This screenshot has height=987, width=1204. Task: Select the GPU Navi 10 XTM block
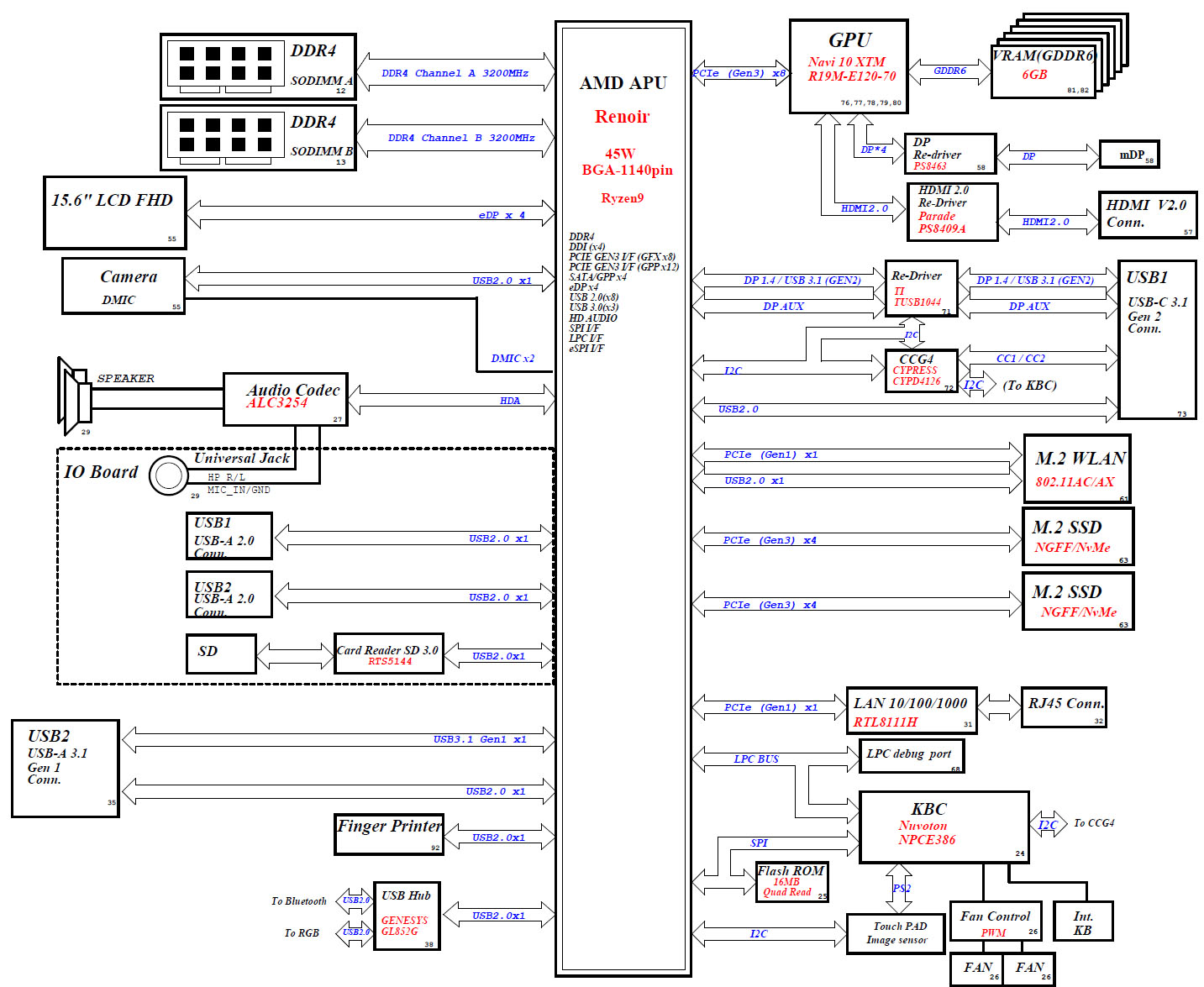pos(849,66)
